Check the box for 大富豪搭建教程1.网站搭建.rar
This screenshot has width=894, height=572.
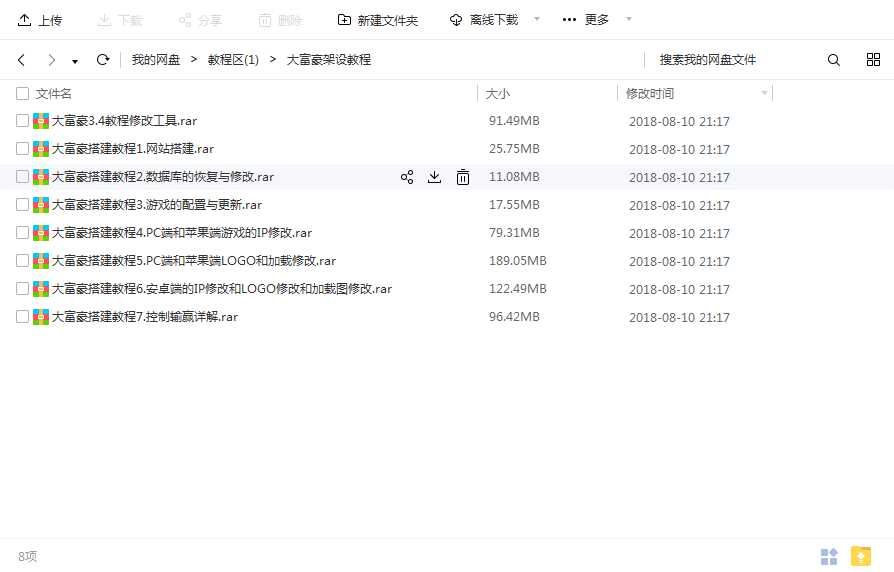click(x=22, y=149)
